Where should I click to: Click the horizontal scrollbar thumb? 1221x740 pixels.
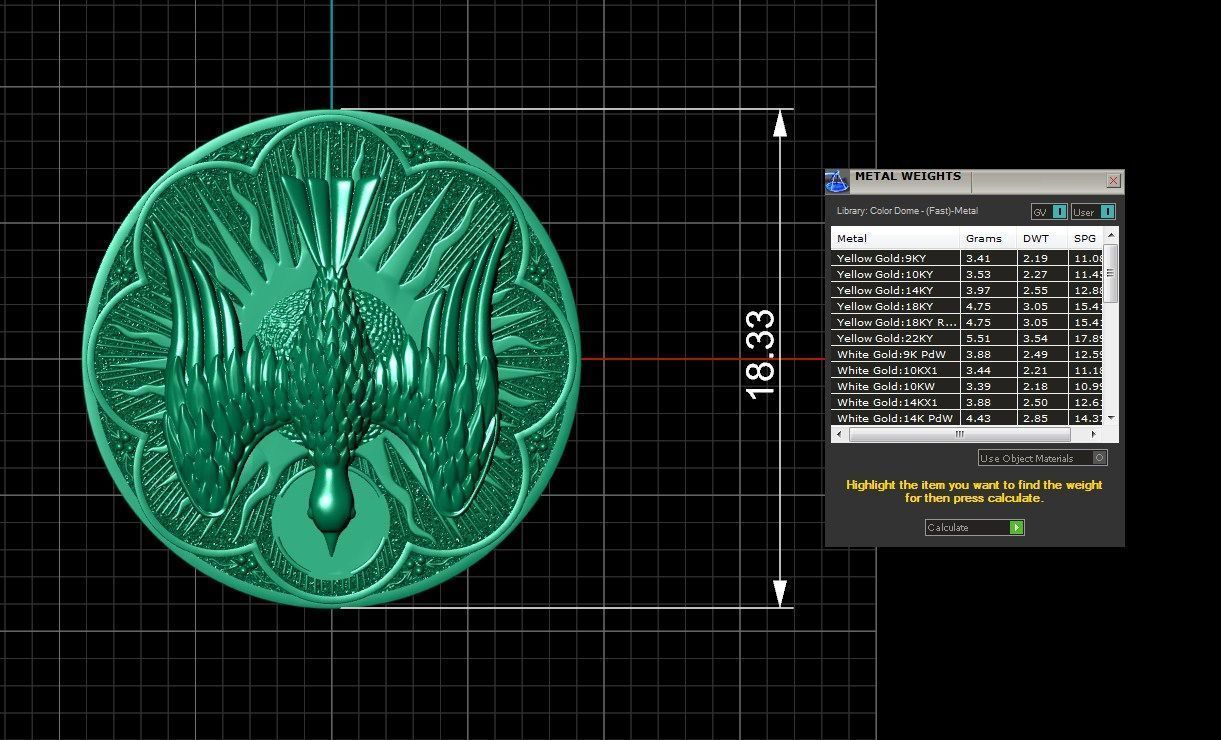[959, 435]
